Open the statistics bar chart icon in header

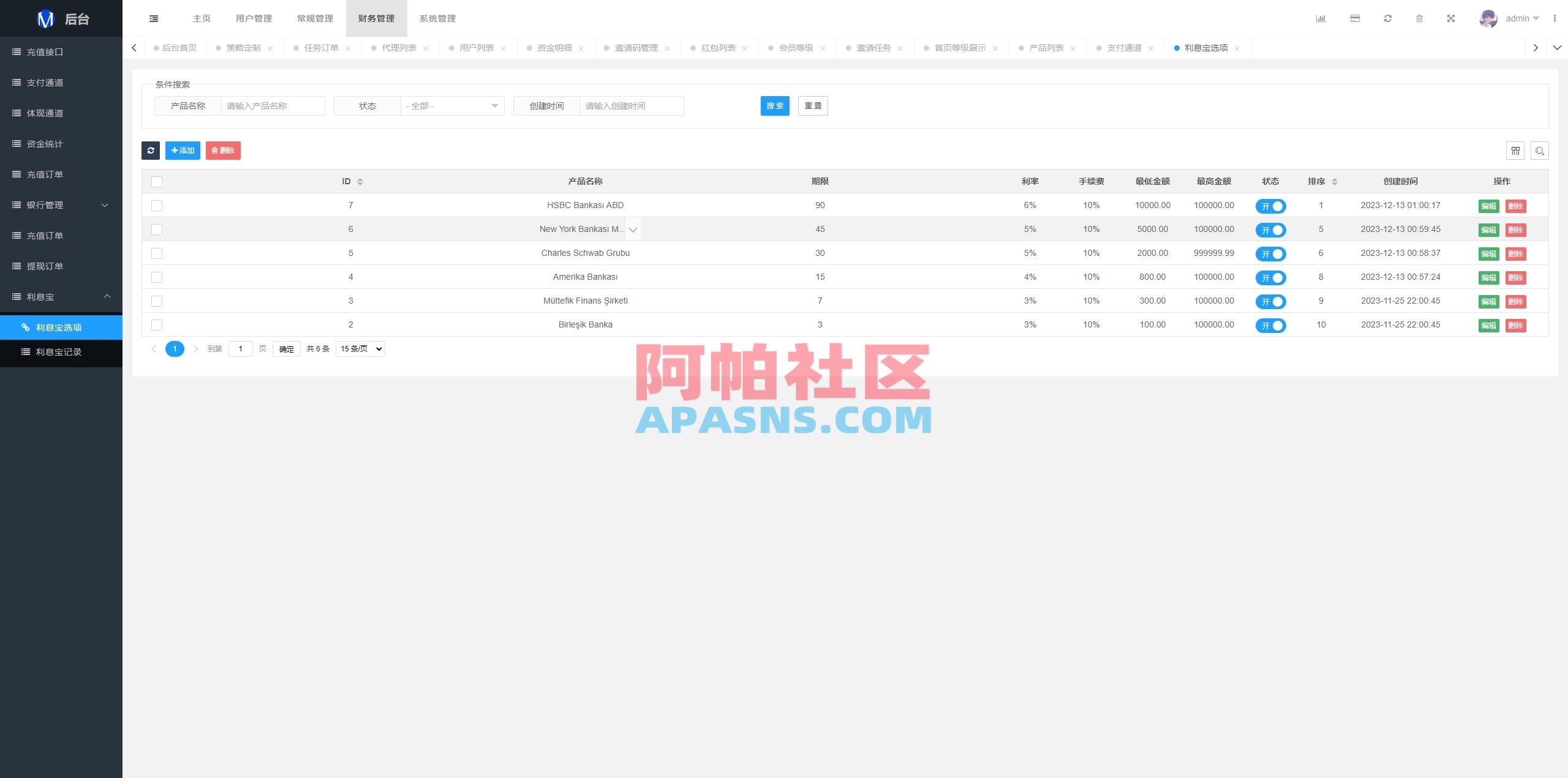click(1321, 18)
